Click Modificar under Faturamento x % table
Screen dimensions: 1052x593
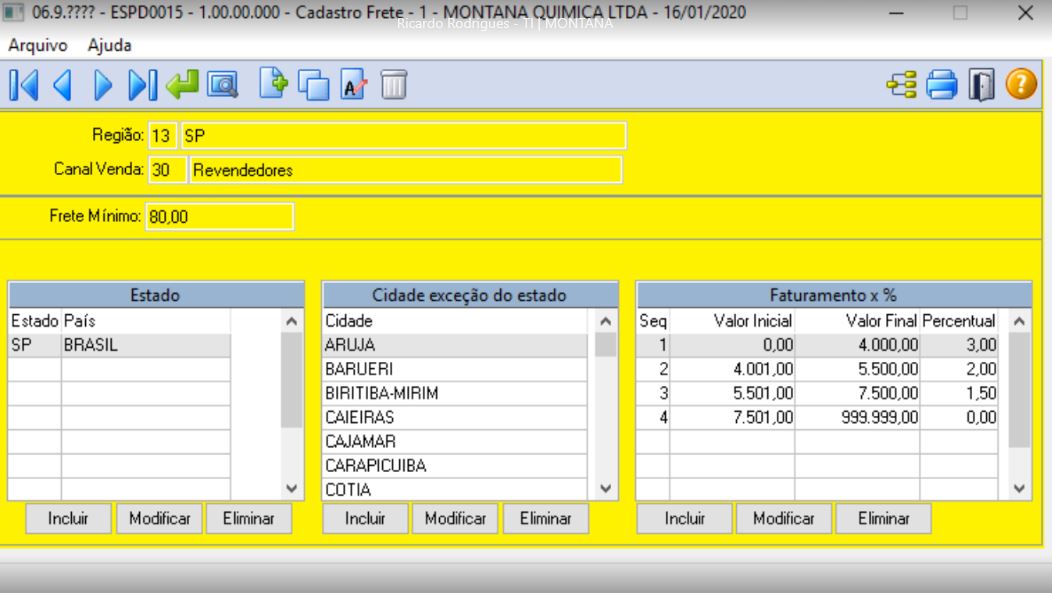pos(784,519)
